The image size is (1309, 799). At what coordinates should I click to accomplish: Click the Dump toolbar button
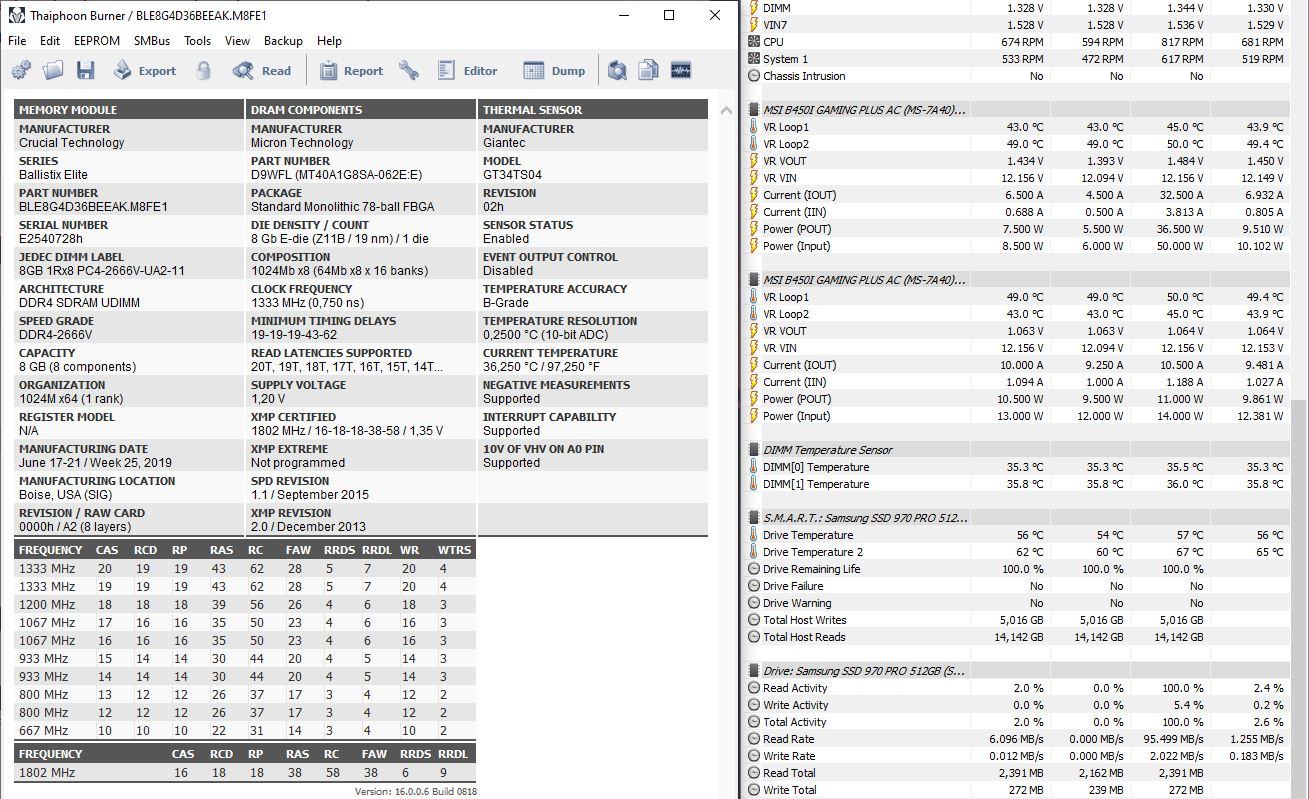coord(554,70)
